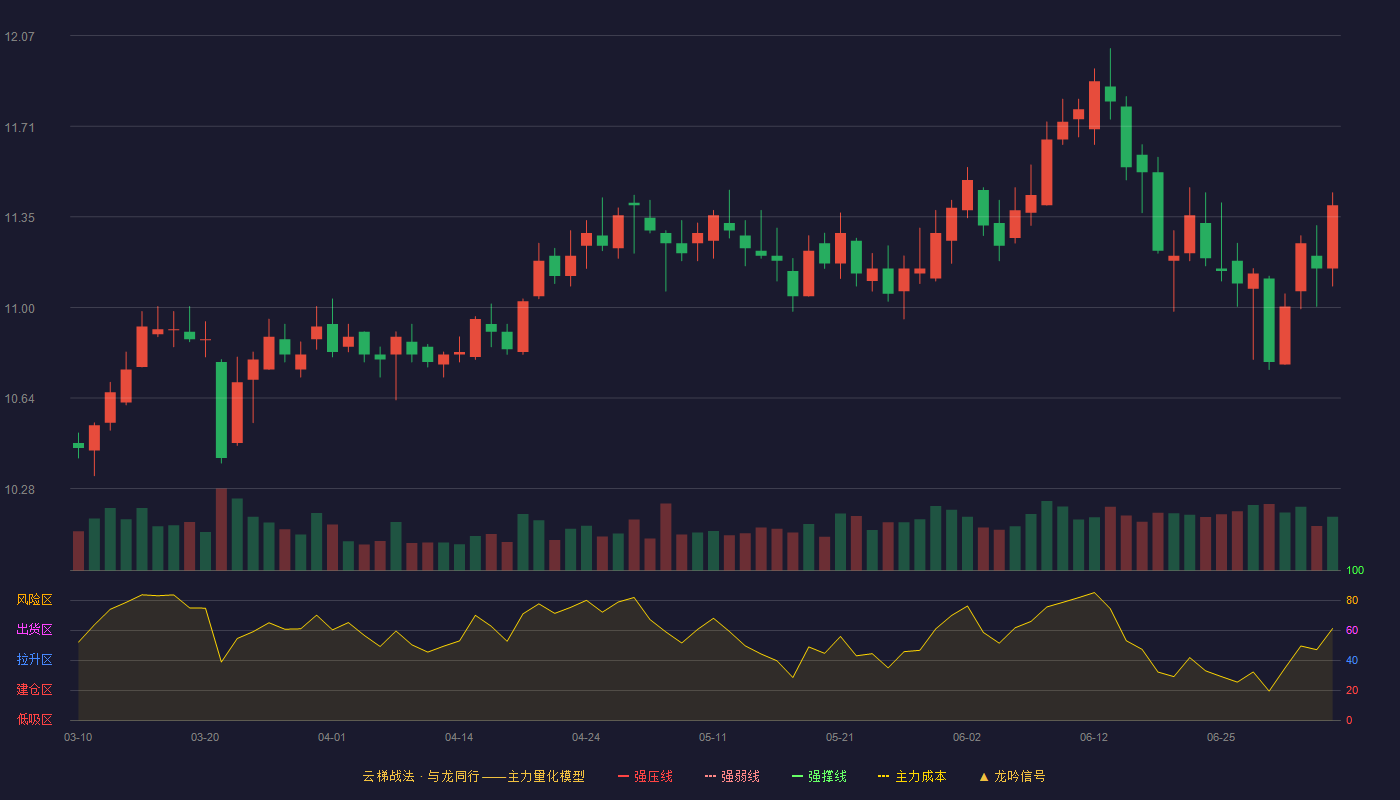
Task: Click the tallest red volume bar near 03-20
Action: 221,529
